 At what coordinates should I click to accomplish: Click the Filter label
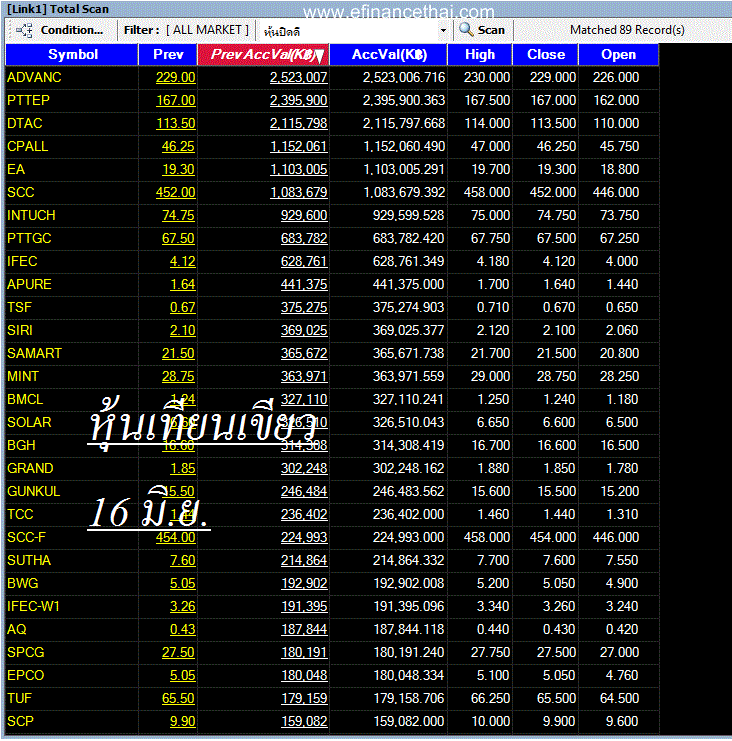(141, 30)
